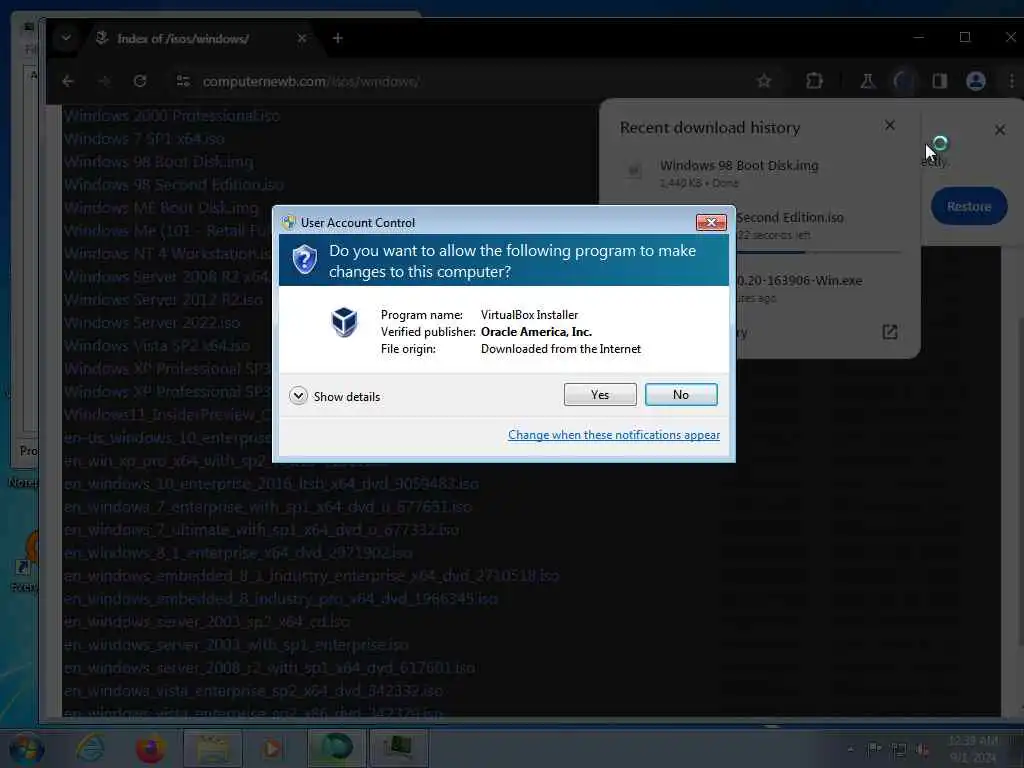1024x768 pixels.
Task: Open Windows Media Player from taskbar
Action: pos(272,748)
